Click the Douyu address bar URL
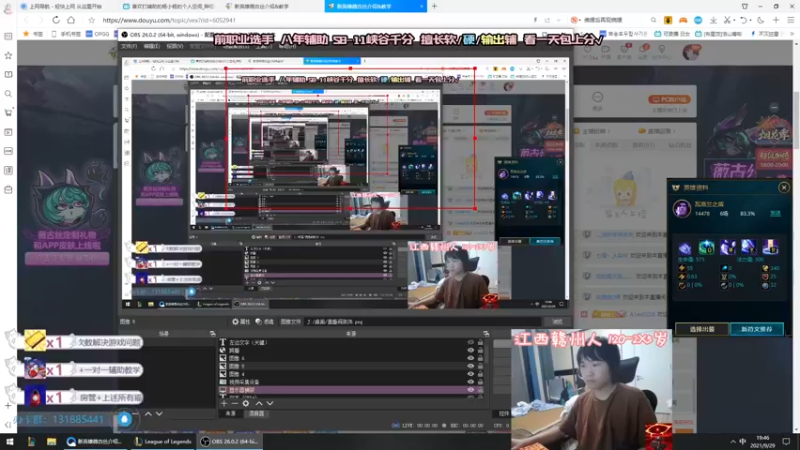 (x=169, y=20)
